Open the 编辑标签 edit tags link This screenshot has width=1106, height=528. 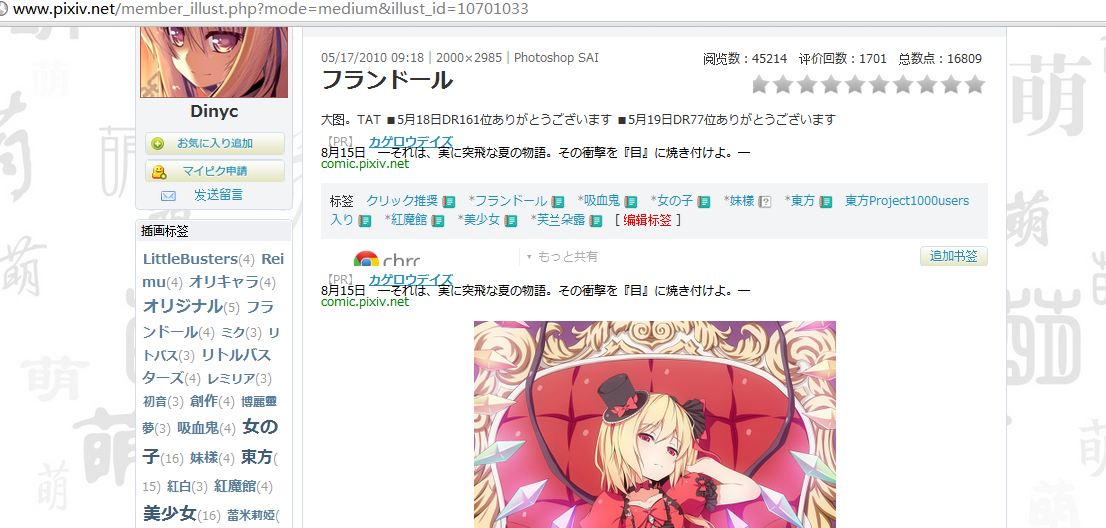[648, 220]
